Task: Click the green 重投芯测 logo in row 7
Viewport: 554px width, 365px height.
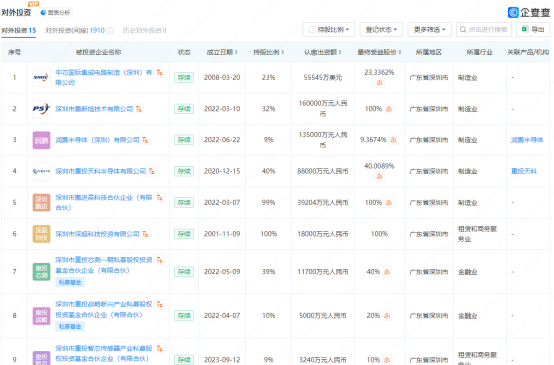Action: 41,272
